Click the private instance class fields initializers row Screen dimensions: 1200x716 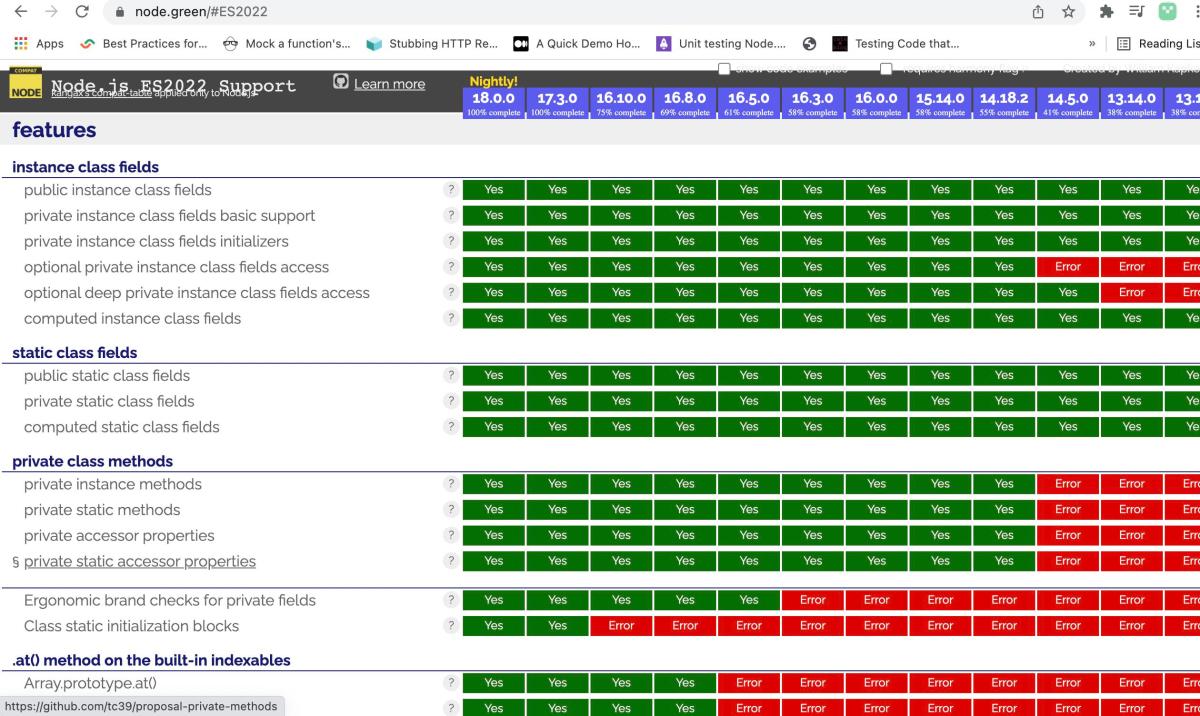point(156,241)
